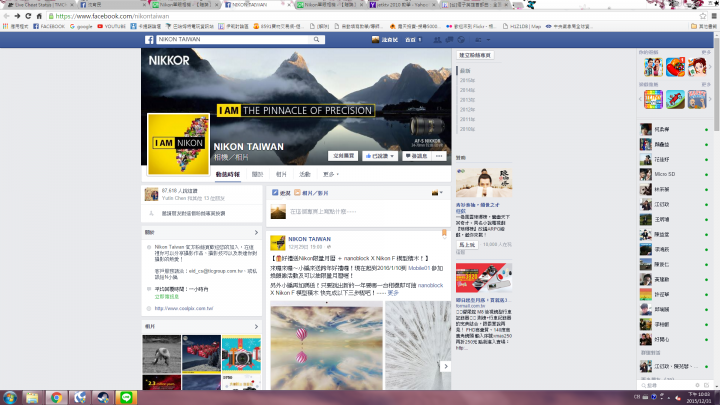Open the notifications globe icon
The image size is (720, 405).
tap(461, 40)
